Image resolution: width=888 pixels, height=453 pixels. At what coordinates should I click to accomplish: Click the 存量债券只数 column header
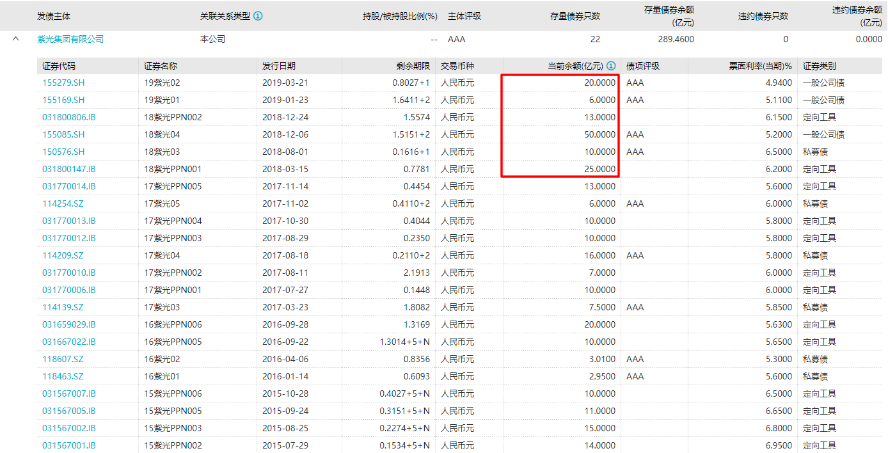tap(575, 16)
